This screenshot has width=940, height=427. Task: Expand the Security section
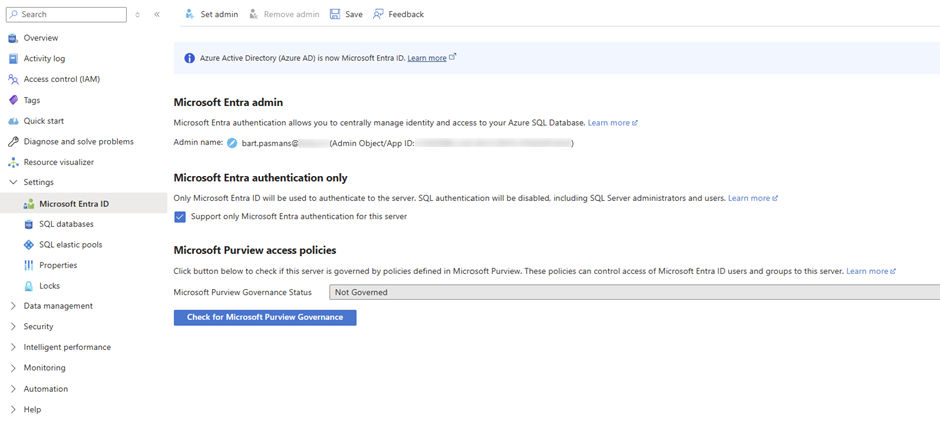pyautogui.click(x=13, y=327)
